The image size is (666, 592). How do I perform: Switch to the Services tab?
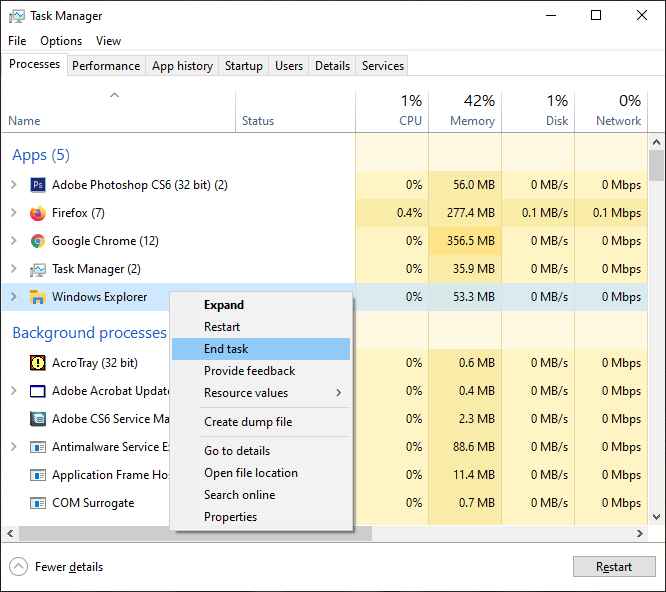click(x=383, y=66)
